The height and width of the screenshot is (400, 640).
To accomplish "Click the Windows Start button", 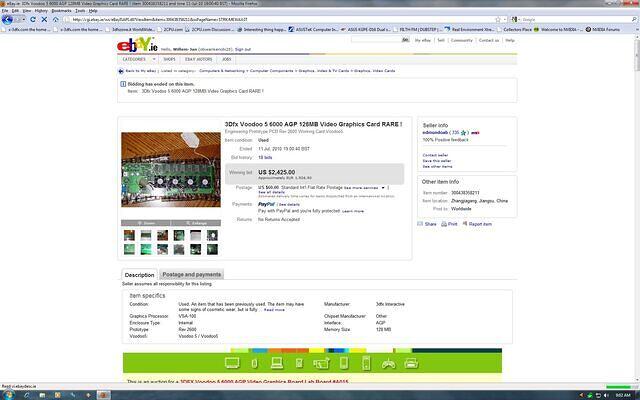I will (x=7, y=394).
